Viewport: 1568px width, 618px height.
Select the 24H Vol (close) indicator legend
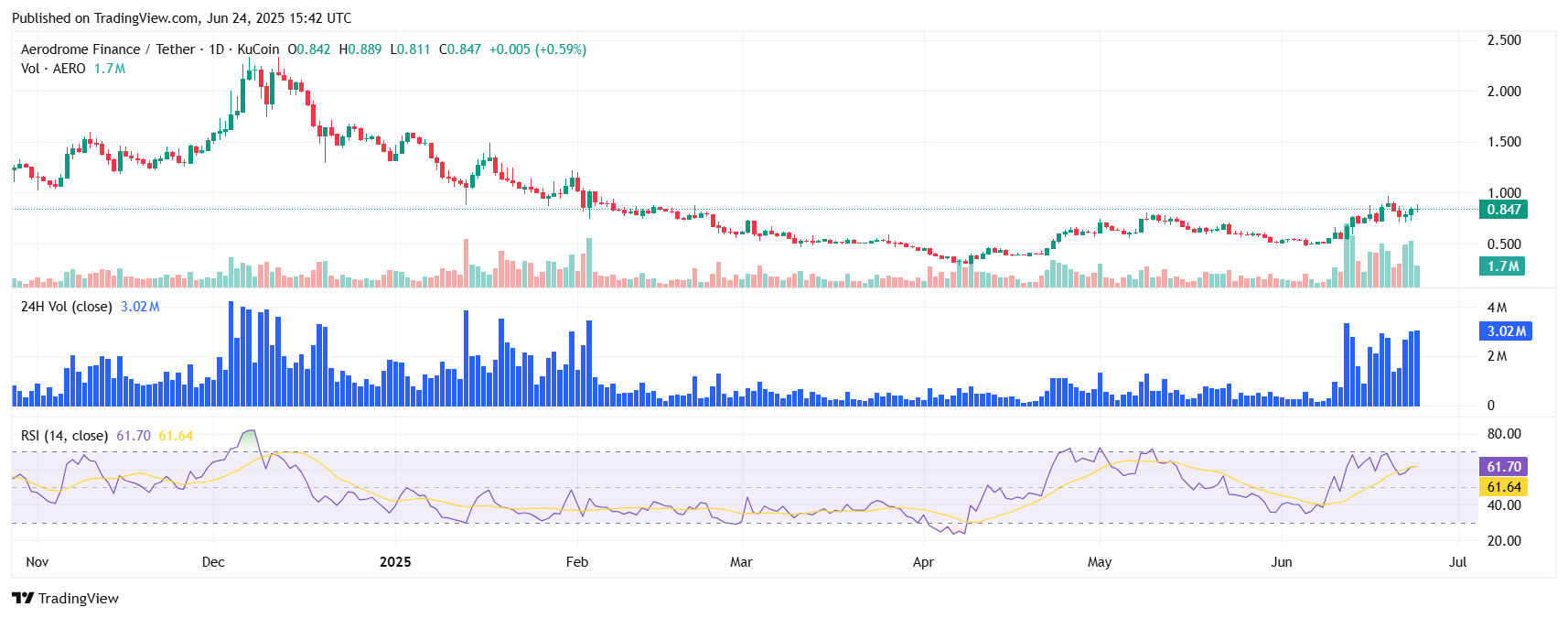coord(66,307)
